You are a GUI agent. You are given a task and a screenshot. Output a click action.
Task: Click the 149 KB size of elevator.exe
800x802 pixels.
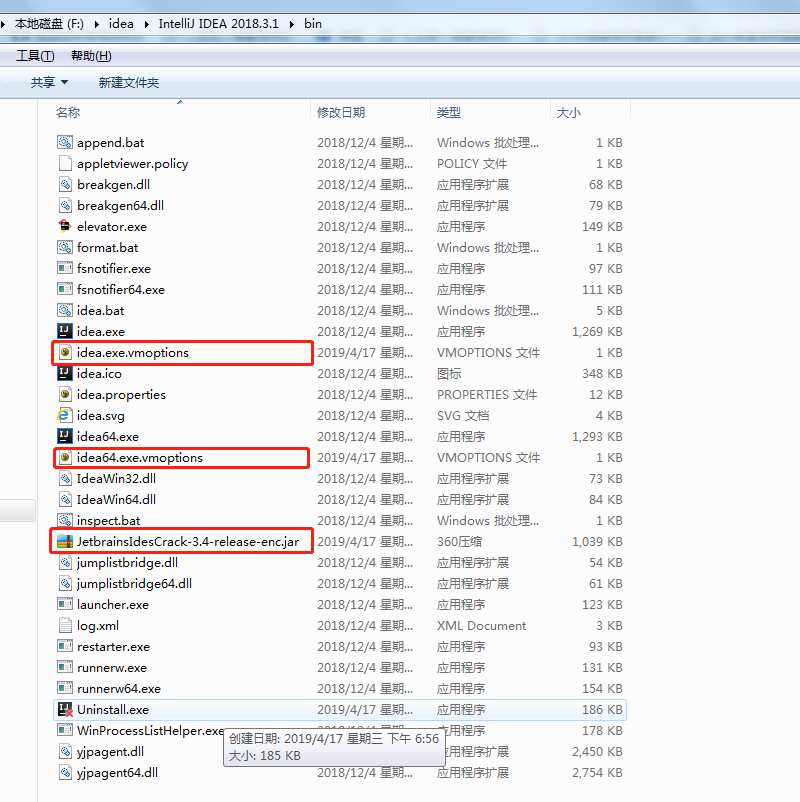pos(602,227)
